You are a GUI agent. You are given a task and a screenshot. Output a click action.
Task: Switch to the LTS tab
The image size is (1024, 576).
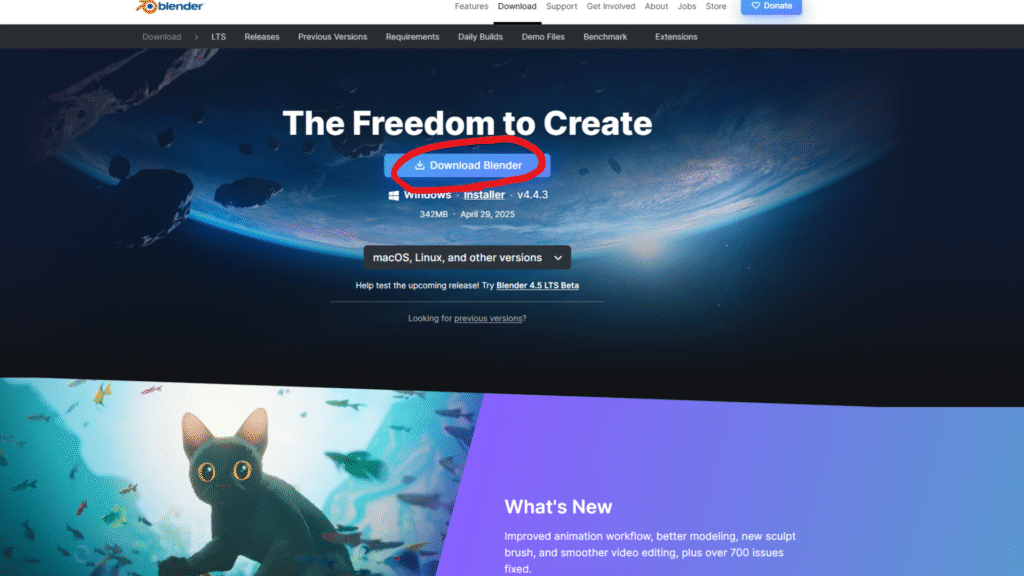pyautogui.click(x=219, y=37)
